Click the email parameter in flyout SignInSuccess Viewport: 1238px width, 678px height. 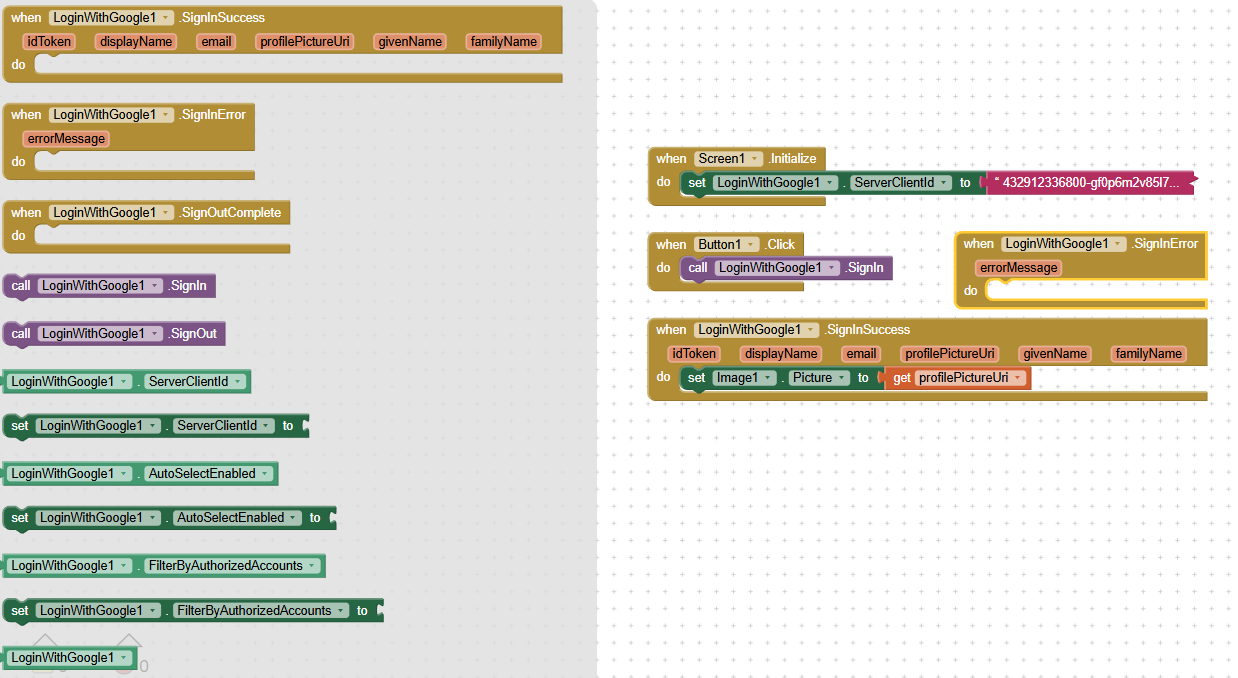click(216, 42)
